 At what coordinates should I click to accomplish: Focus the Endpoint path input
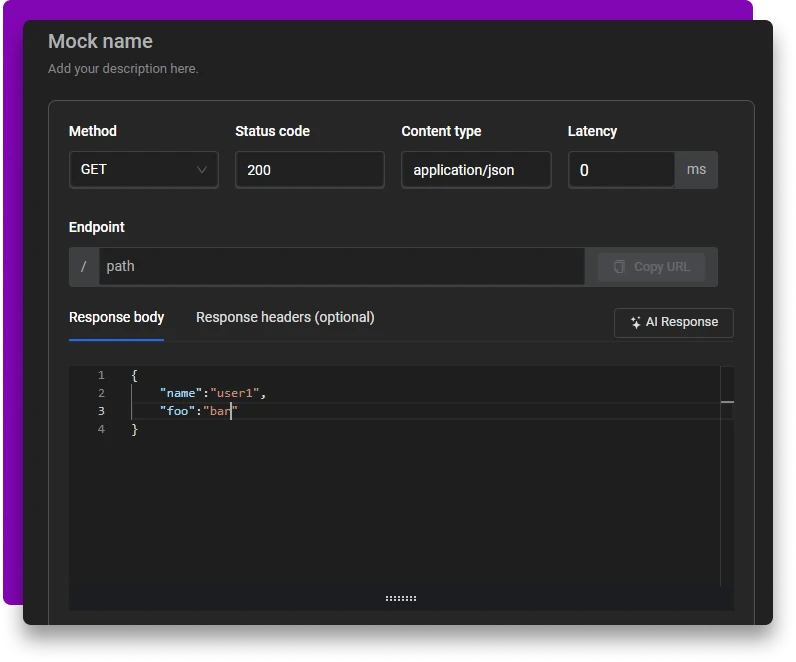tap(342, 267)
